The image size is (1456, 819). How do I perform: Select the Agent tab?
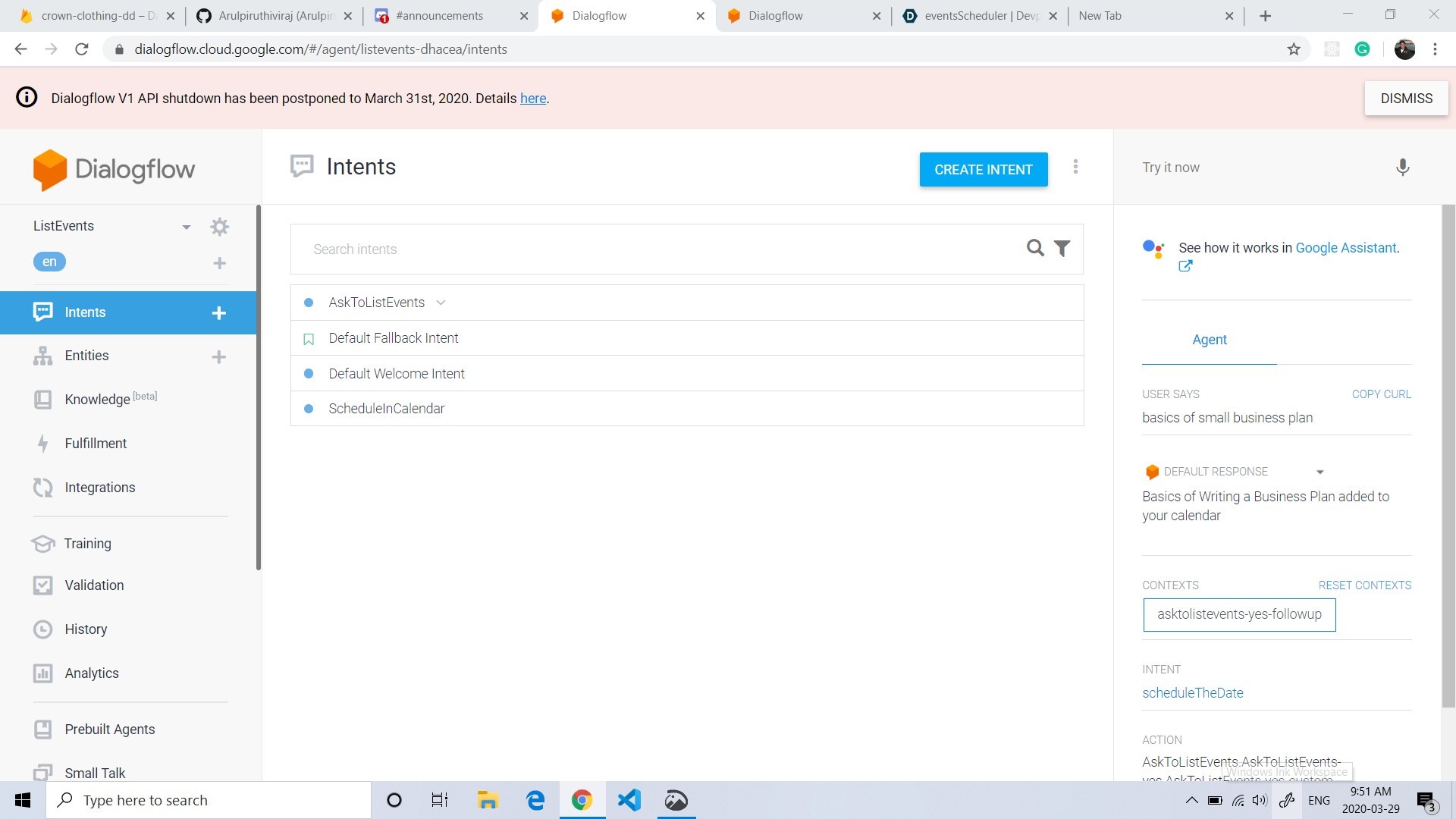coord(1209,340)
